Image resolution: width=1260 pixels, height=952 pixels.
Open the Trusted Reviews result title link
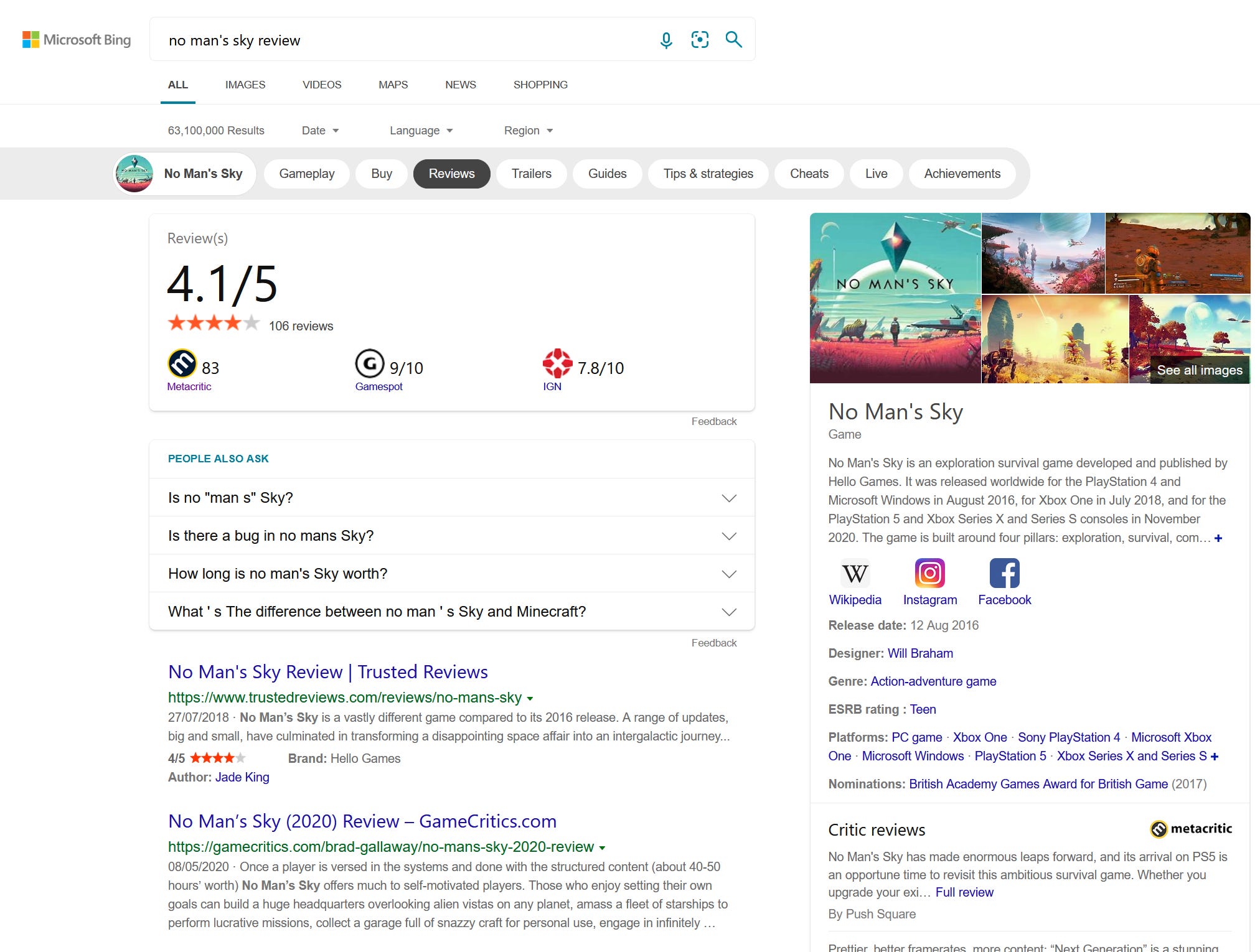coord(327,672)
